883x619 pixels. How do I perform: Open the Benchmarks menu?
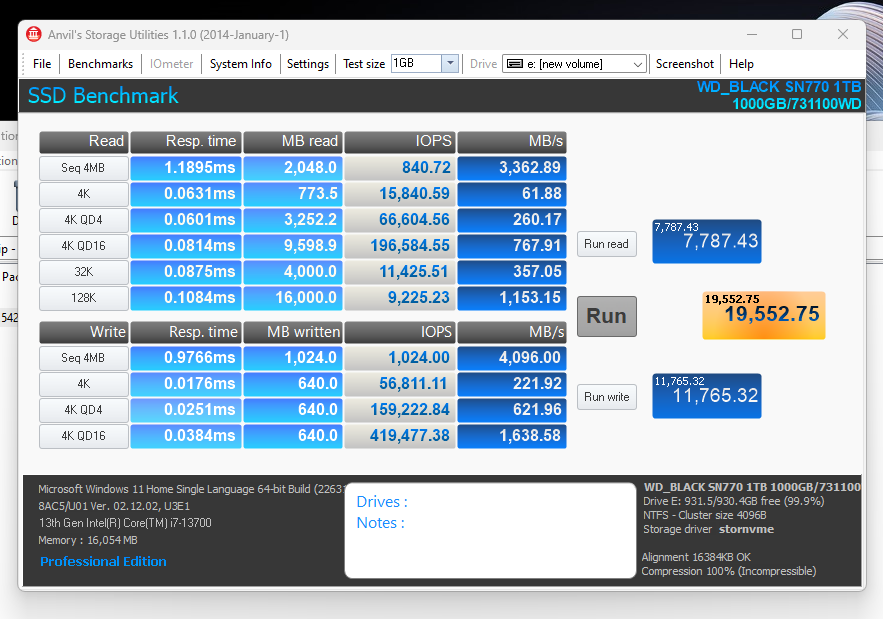click(x=100, y=64)
